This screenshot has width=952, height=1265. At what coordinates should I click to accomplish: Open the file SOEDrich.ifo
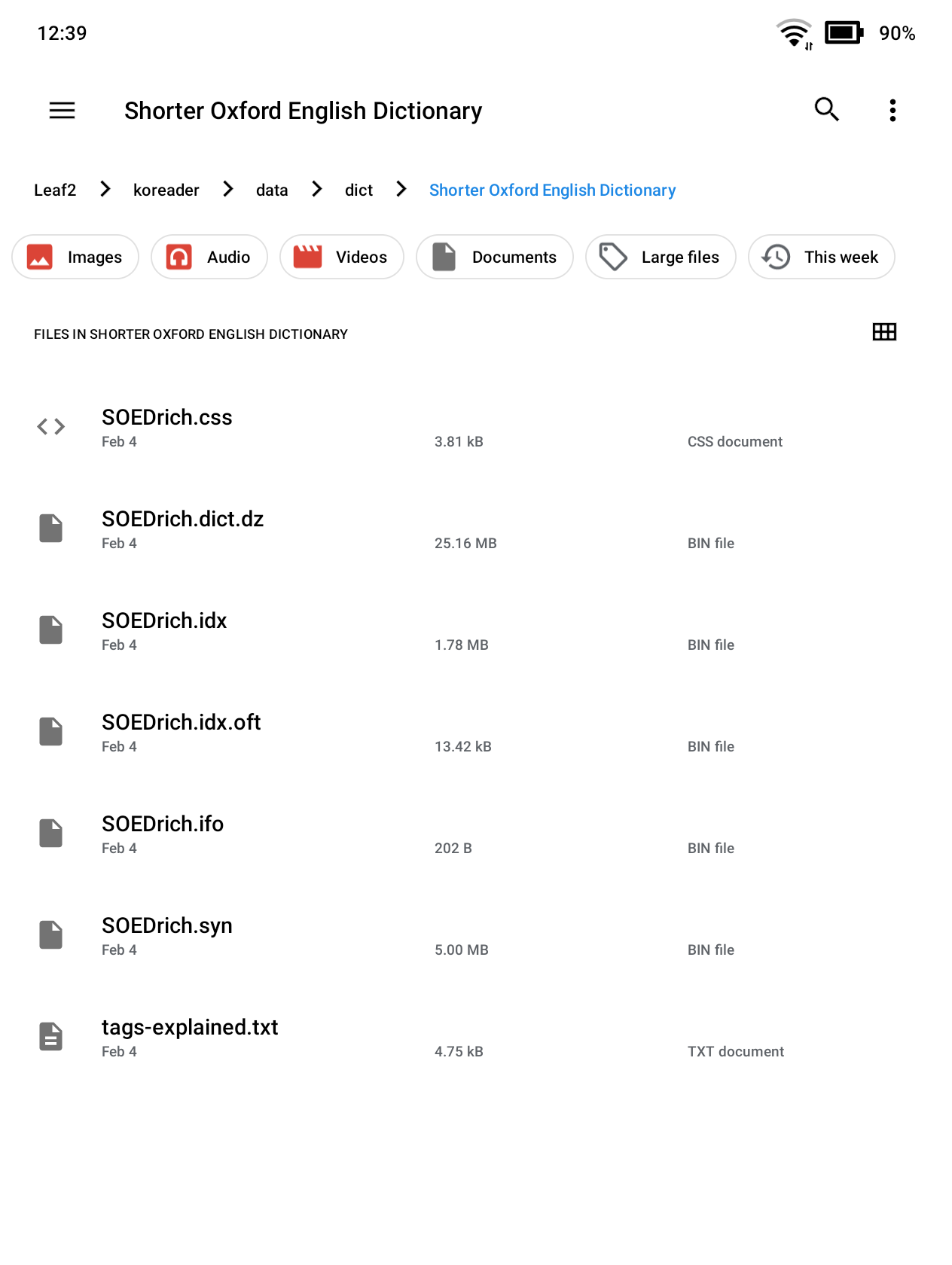pyautogui.click(x=476, y=834)
